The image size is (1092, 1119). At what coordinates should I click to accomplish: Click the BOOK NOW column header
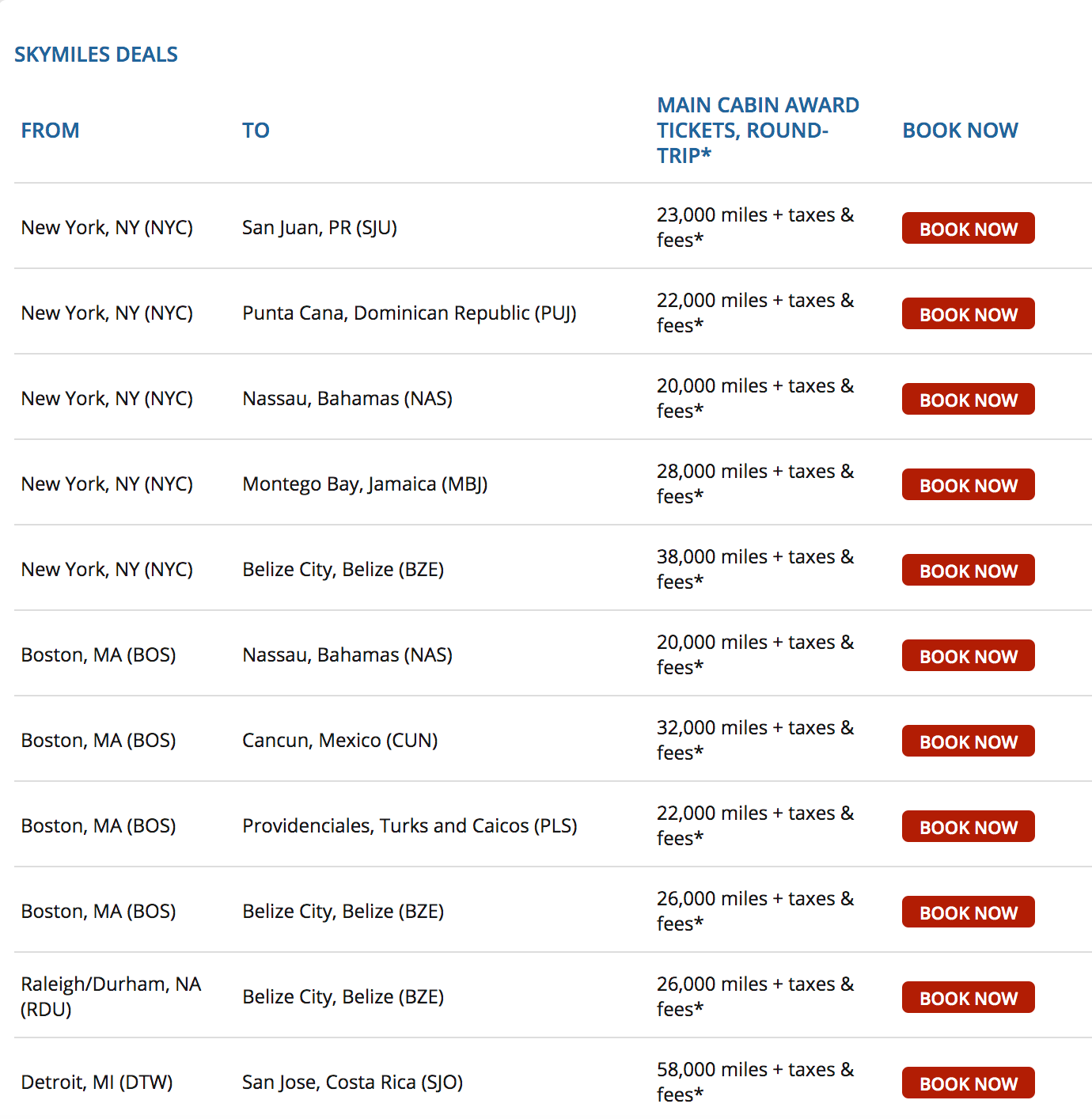(960, 131)
